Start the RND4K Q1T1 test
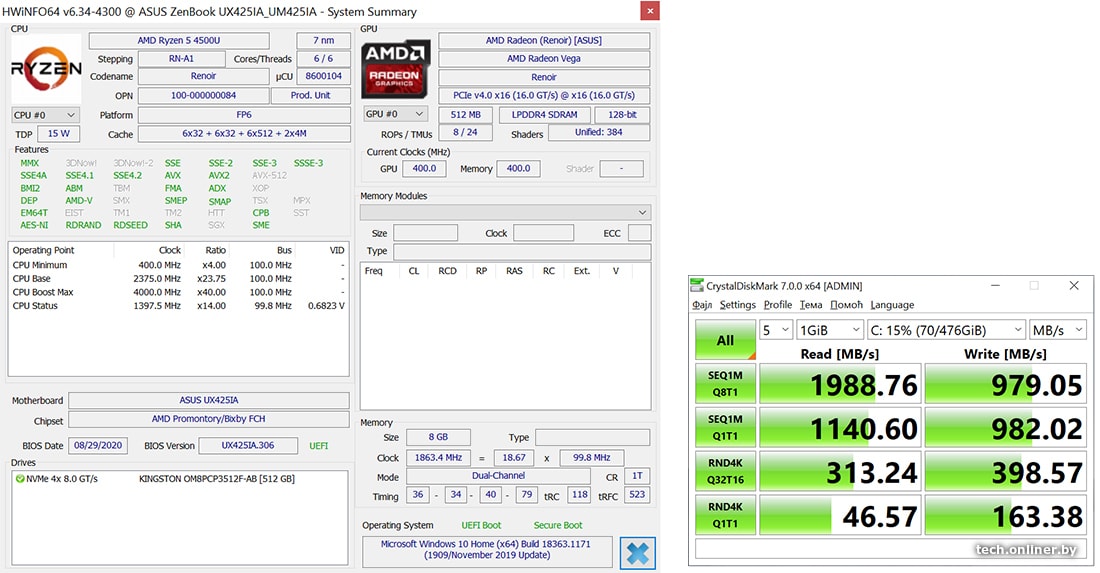The image size is (1100, 573). (x=725, y=515)
